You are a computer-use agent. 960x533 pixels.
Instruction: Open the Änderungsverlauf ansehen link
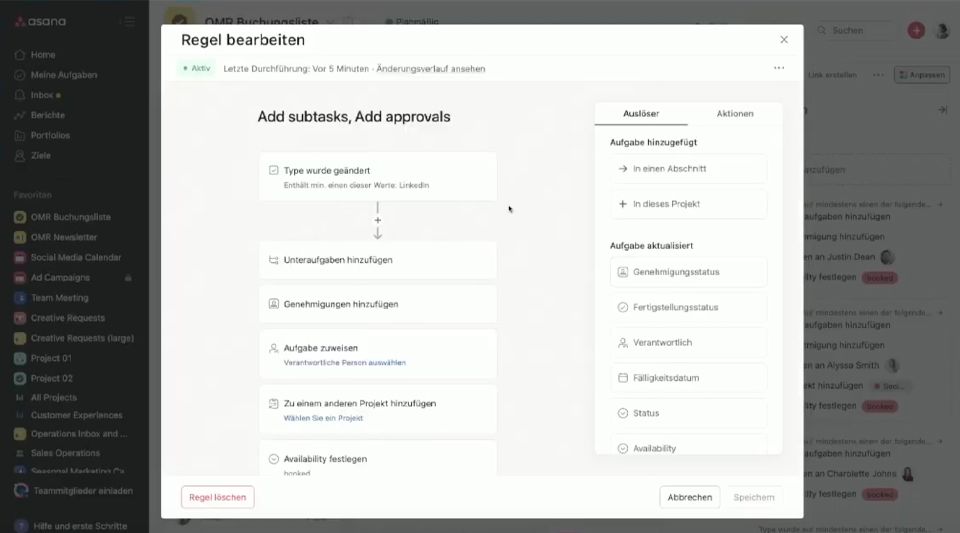(431, 69)
